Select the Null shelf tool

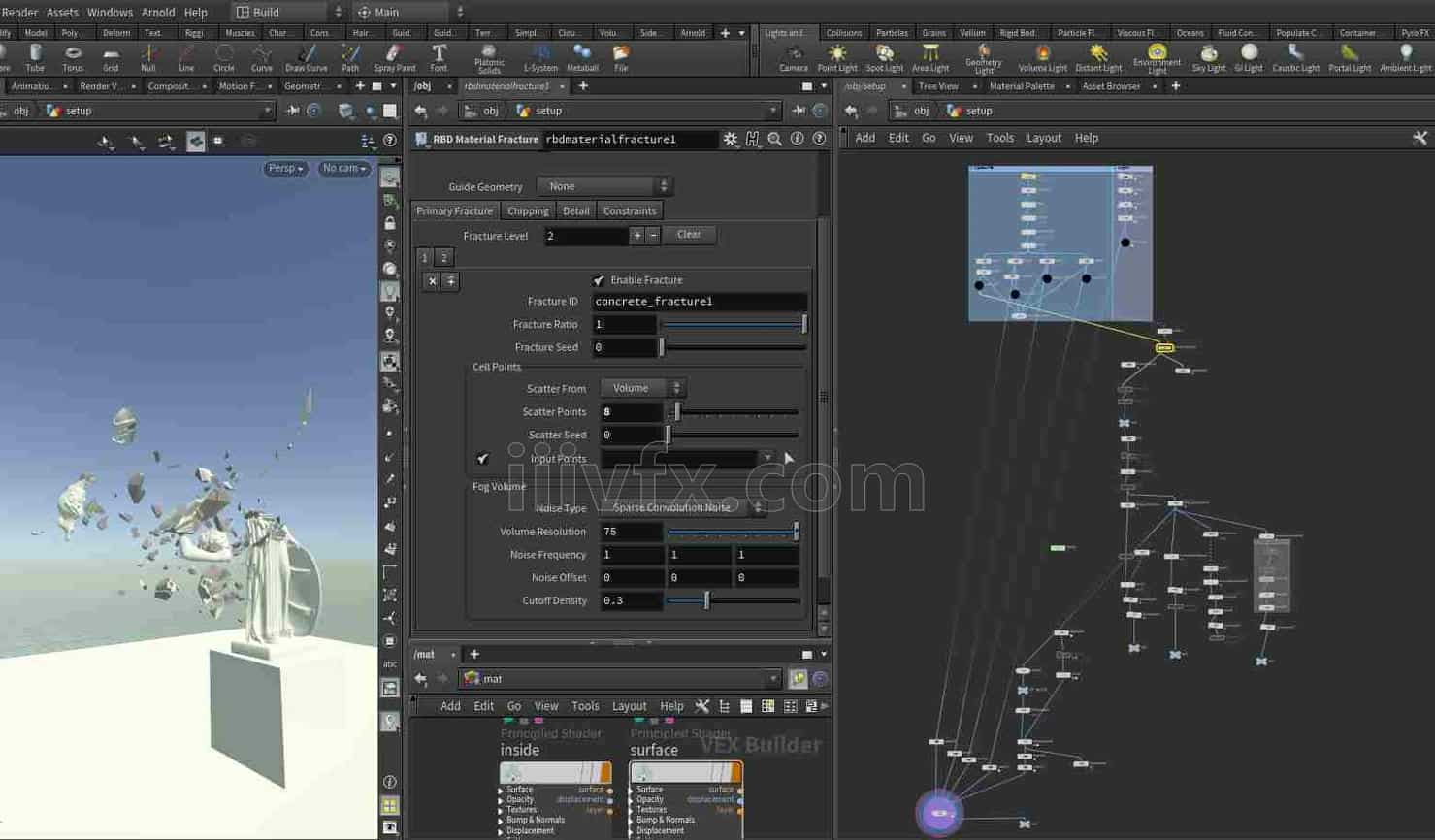(148, 57)
